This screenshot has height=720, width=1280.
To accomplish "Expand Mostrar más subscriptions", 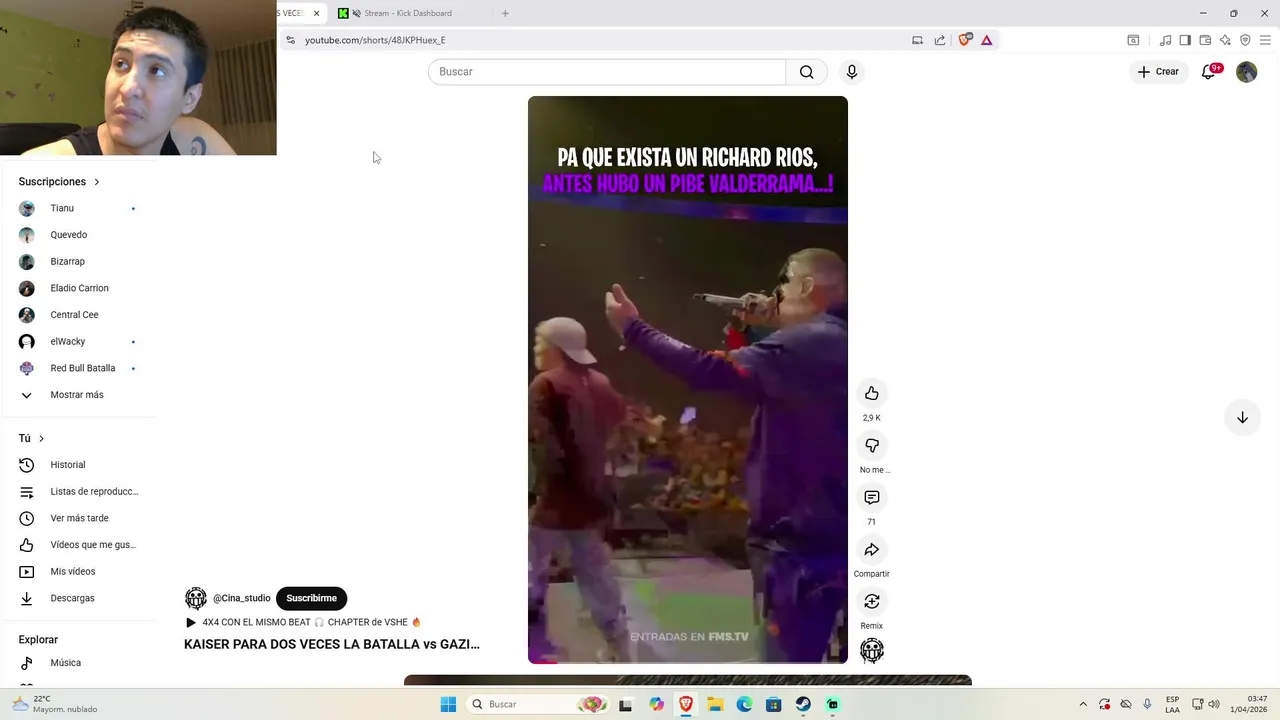I will [x=78, y=395].
